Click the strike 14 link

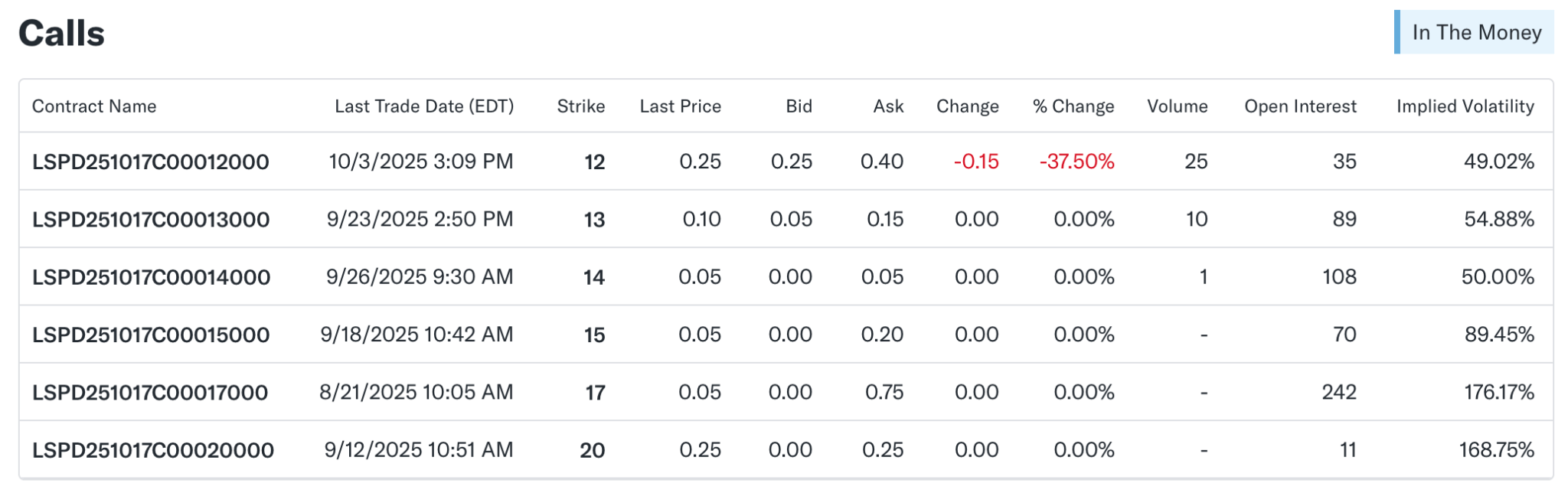click(593, 277)
